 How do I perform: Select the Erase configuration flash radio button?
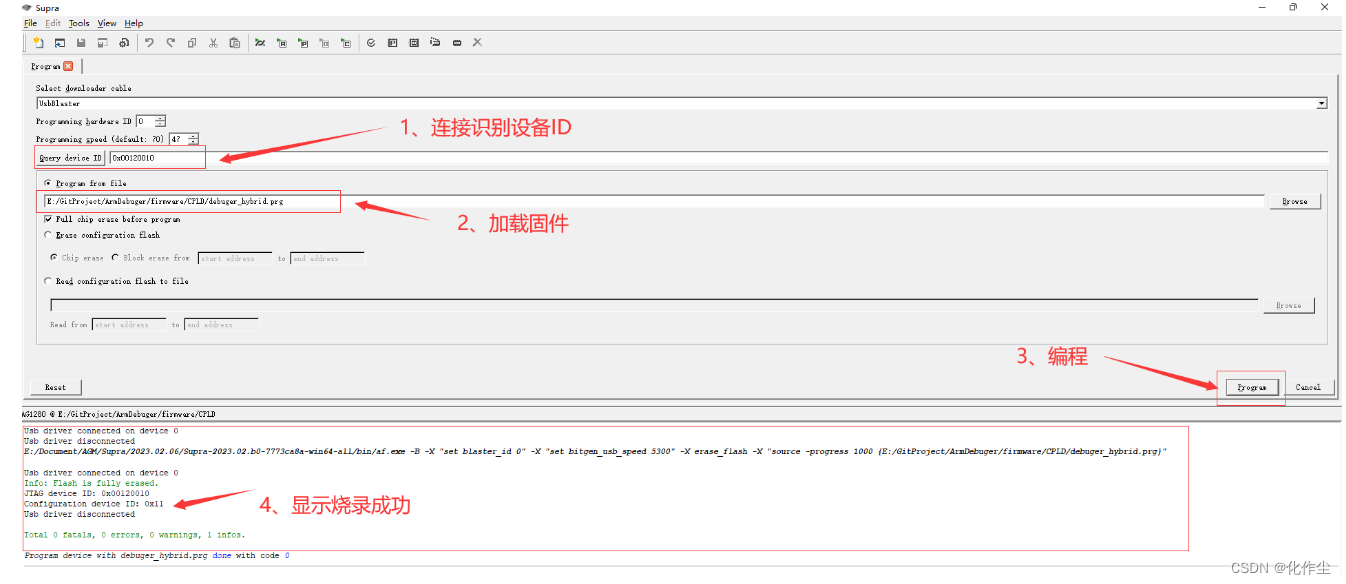coord(48,235)
